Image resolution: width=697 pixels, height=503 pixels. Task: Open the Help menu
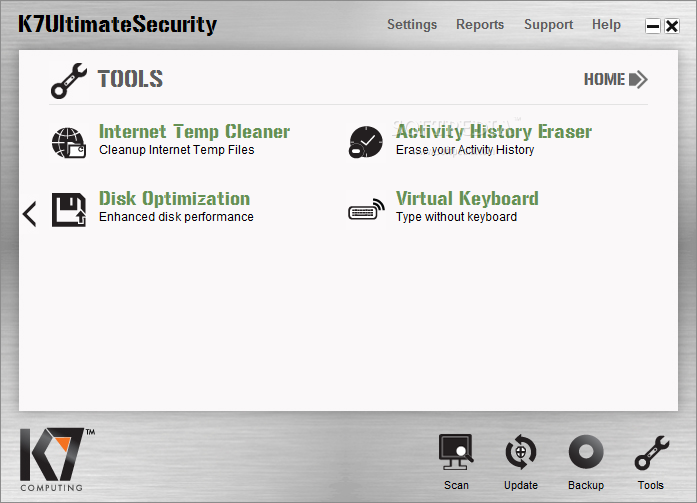[x=606, y=24]
